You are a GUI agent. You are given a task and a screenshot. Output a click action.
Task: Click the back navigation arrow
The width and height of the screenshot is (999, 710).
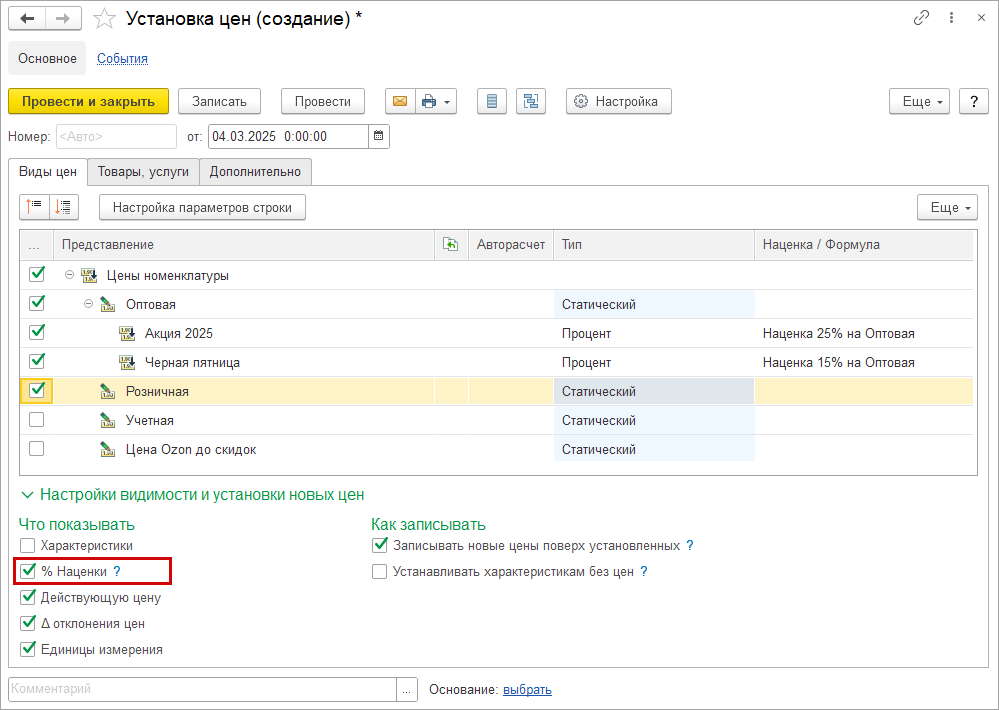pyautogui.click(x=27, y=18)
